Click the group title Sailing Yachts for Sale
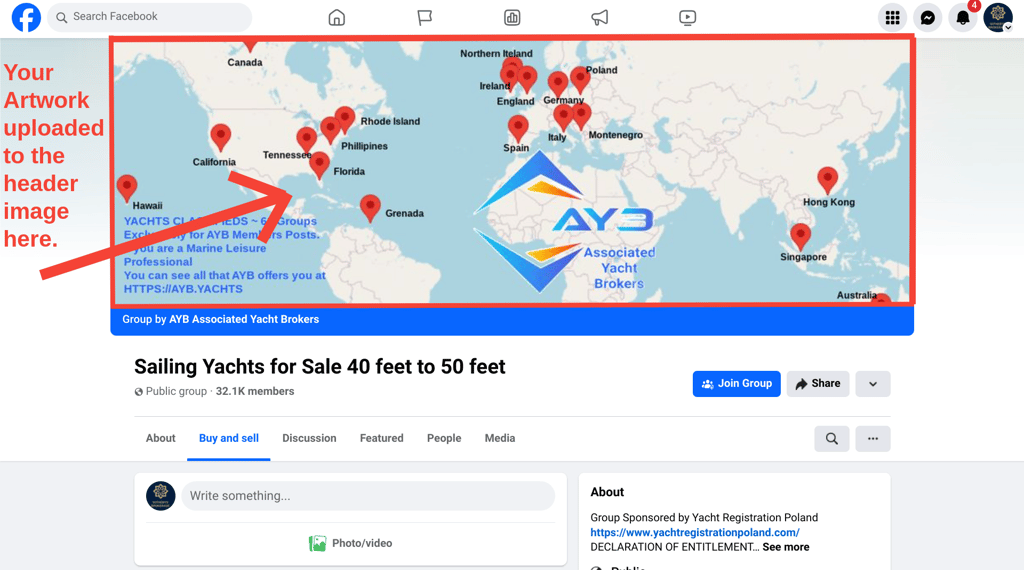The width and height of the screenshot is (1024, 570). click(x=319, y=366)
